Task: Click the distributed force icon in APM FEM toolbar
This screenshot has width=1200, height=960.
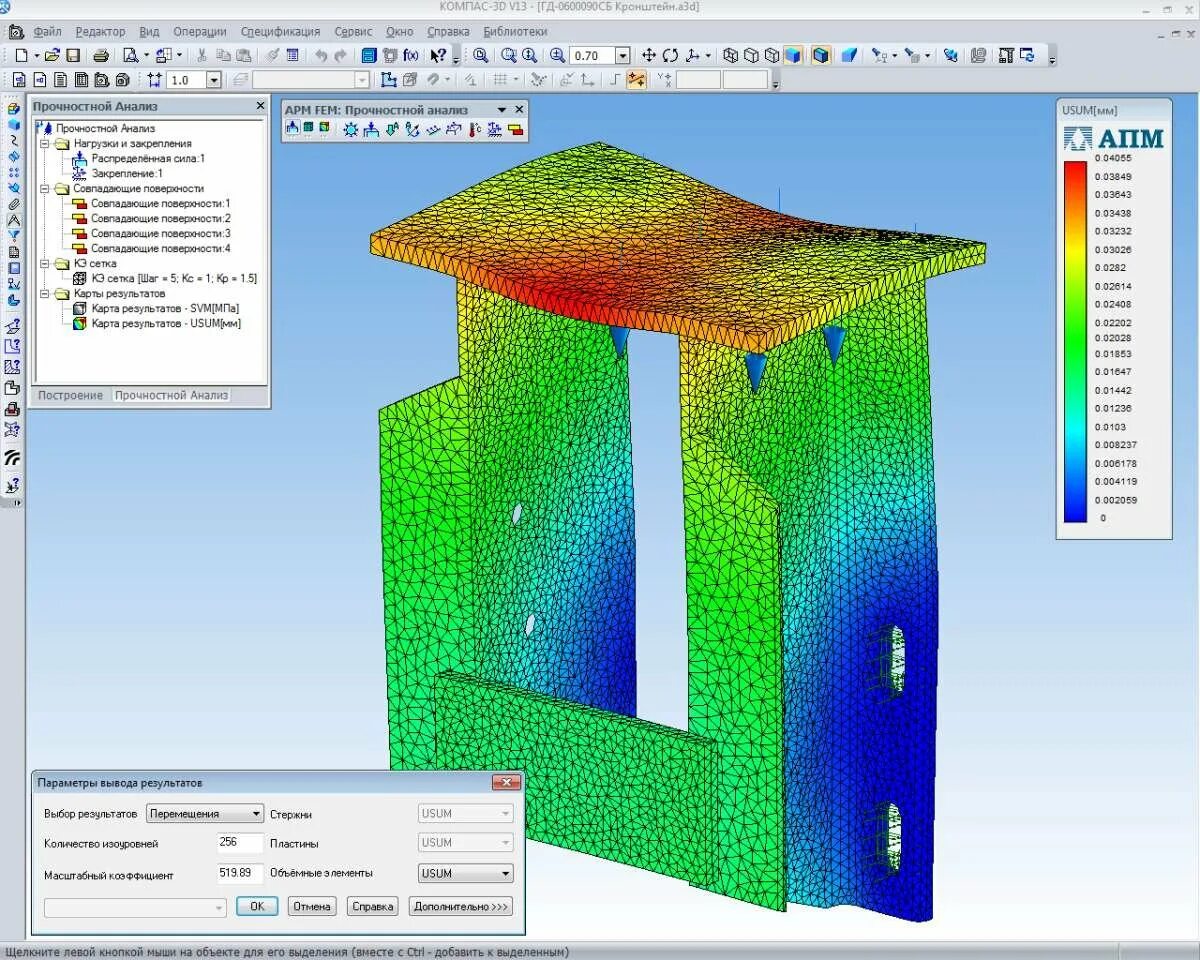Action: point(371,128)
